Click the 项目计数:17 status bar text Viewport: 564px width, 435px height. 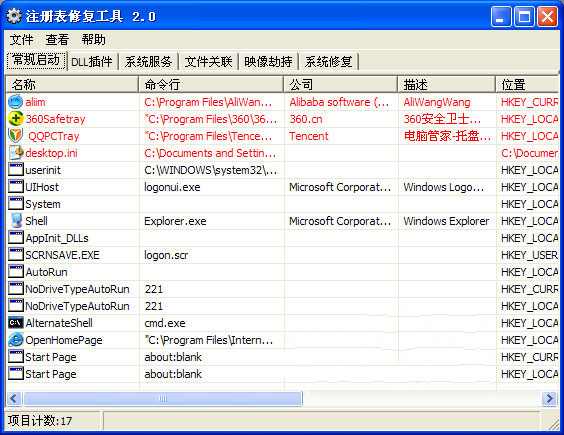coord(40,420)
